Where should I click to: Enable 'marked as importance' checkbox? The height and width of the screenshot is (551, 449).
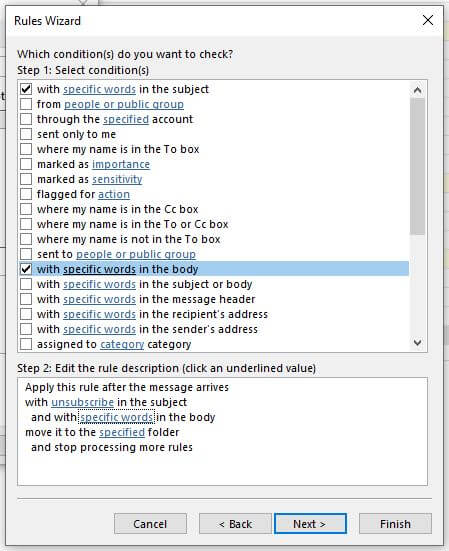[26, 164]
